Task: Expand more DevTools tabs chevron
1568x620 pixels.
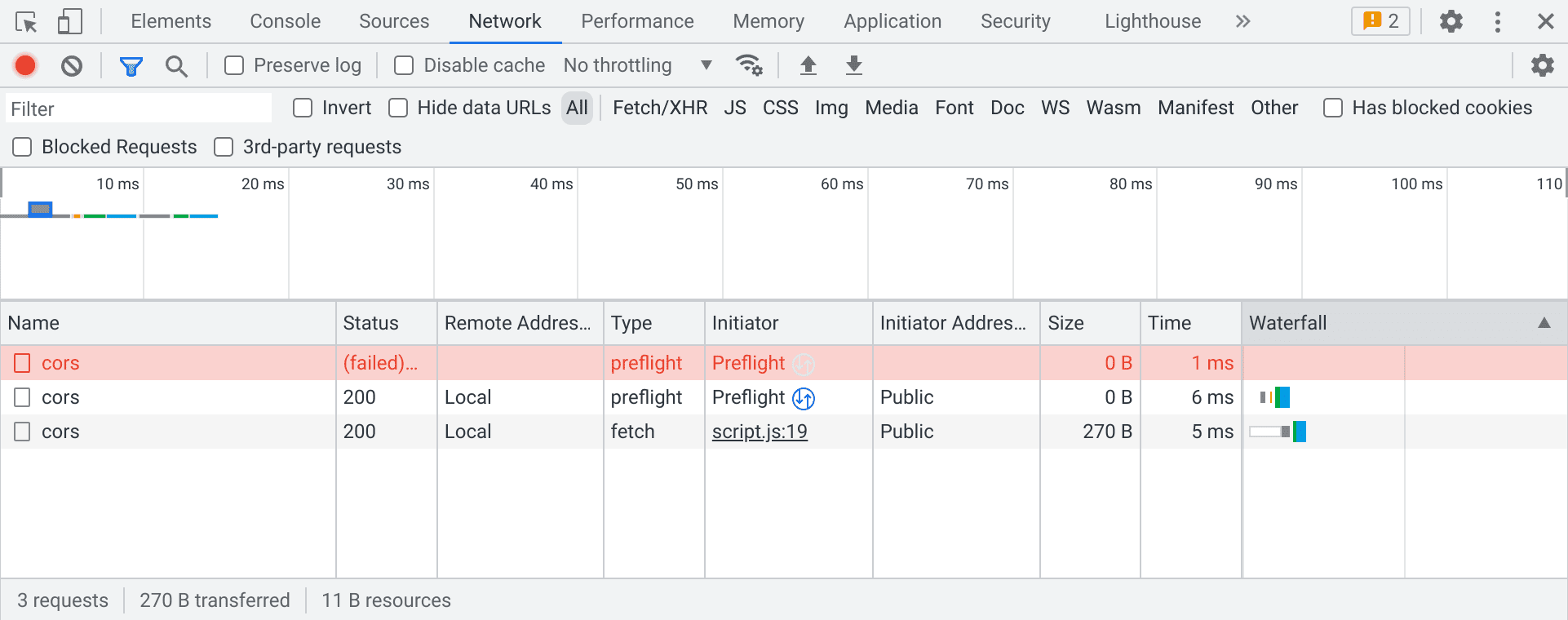Action: point(1242,22)
